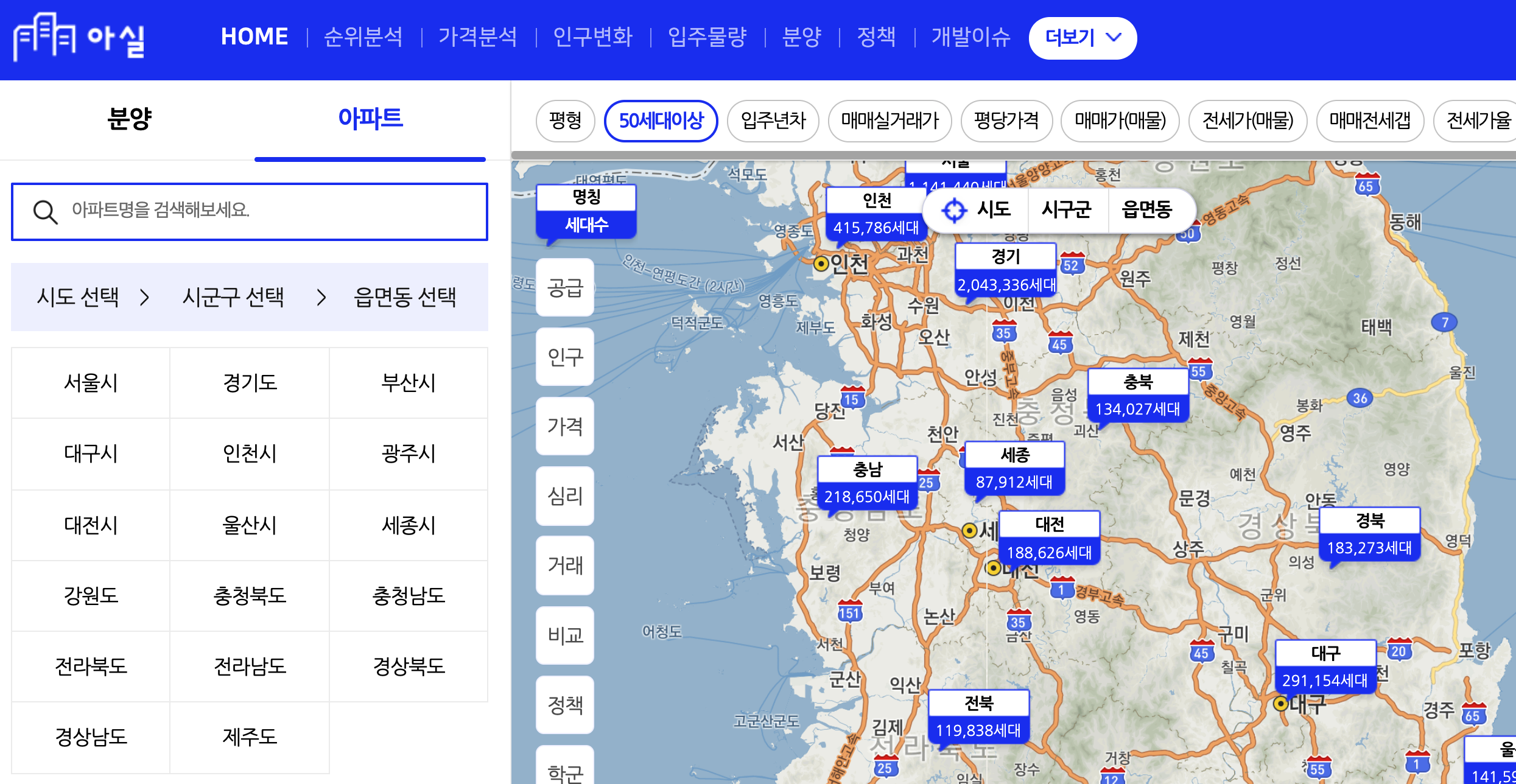Click the 공급 side panel button
The height and width of the screenshot is (784, 1516).
pyautogui.click(x=565, y=287)
